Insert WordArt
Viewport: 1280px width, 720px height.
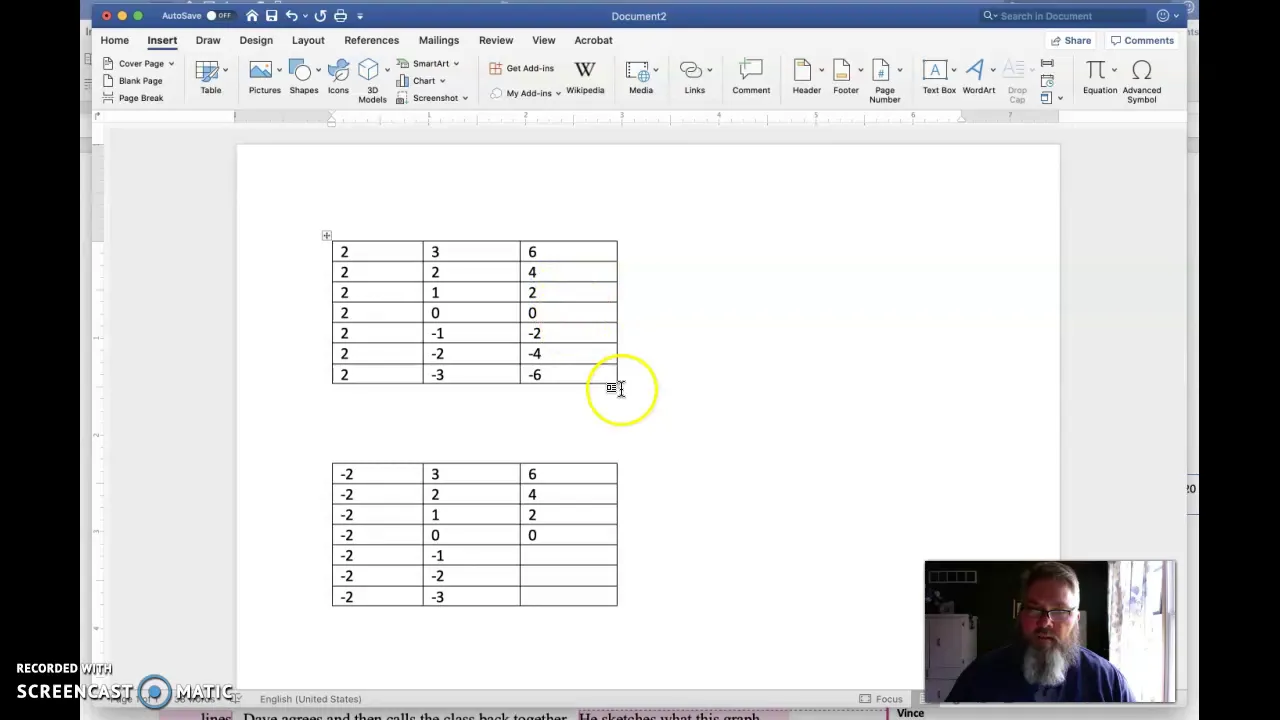[978, 78]
